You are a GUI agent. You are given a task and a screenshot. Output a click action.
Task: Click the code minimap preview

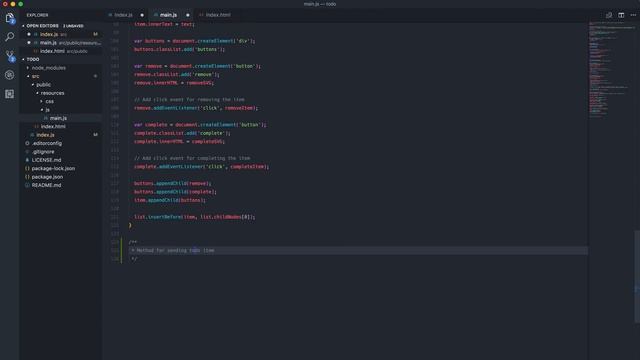611,69
